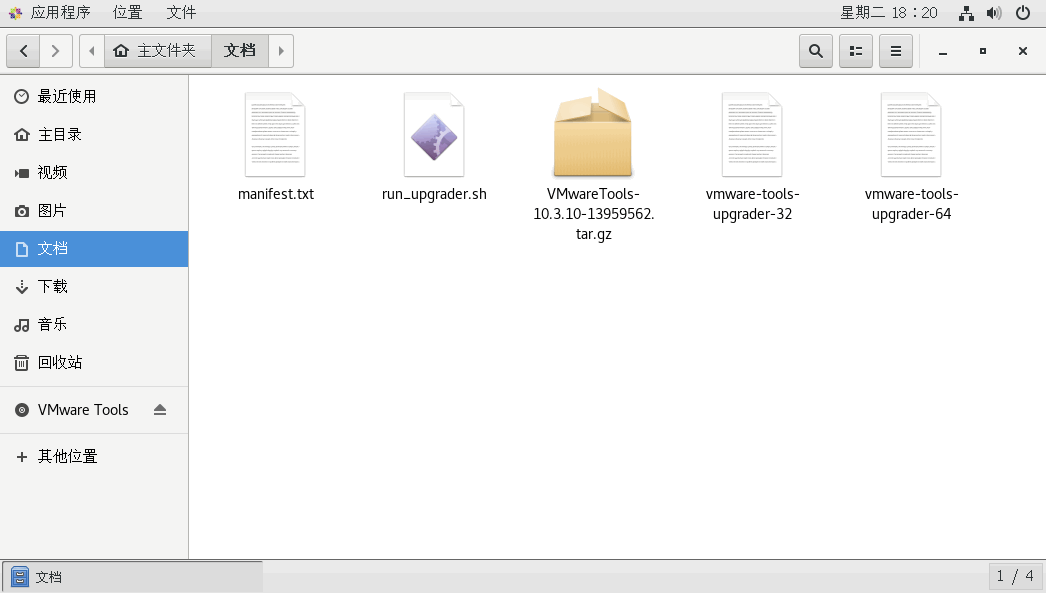
Task: Open the hamburger options menu
Action: click(896, 51)
